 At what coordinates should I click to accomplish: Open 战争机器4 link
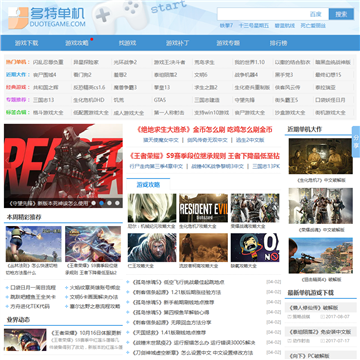click(x=246, y=75)
